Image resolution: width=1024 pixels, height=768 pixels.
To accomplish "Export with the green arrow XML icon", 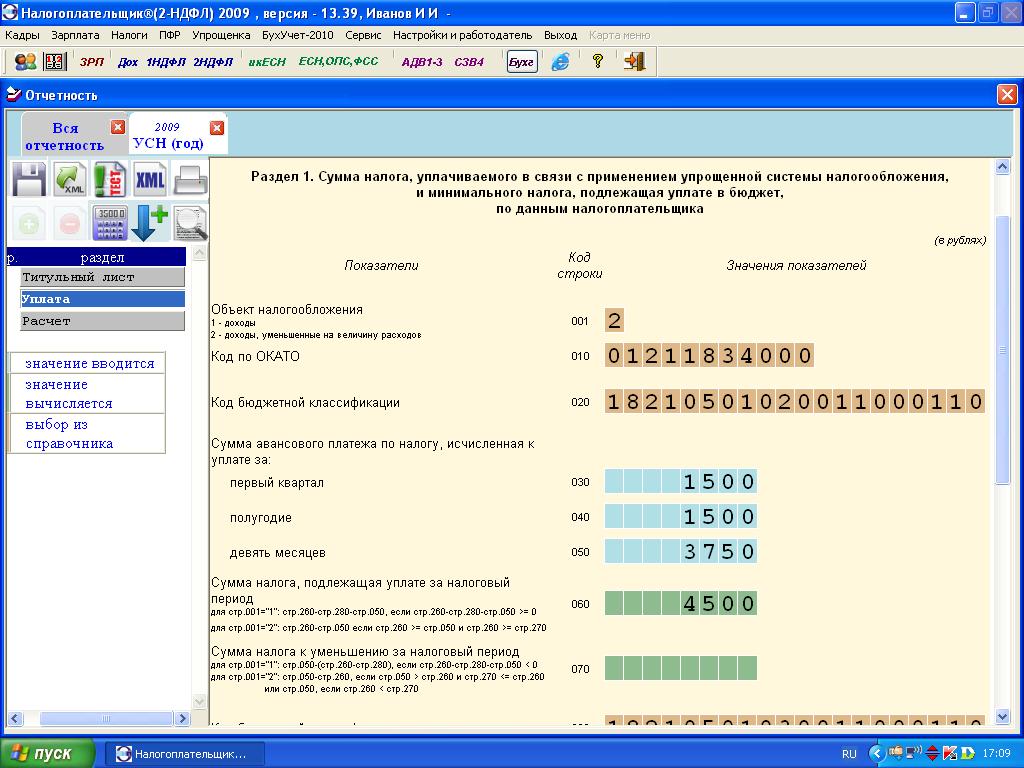I will (70, 179).
